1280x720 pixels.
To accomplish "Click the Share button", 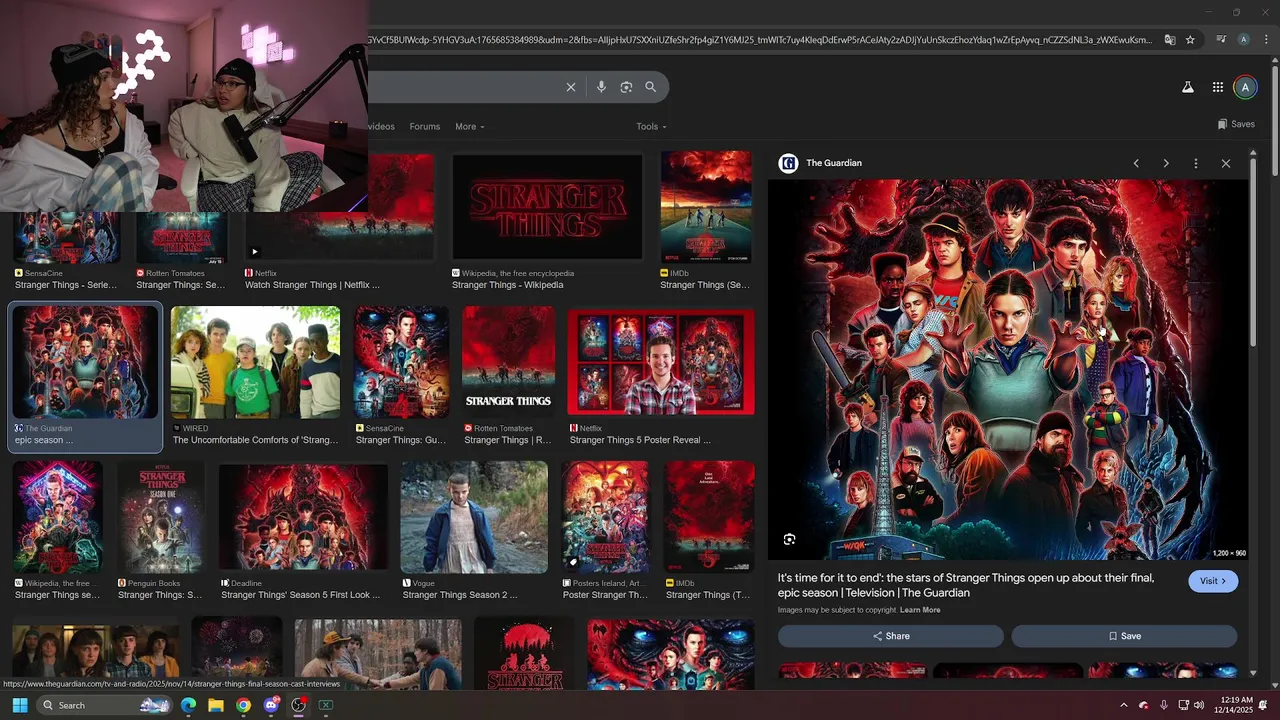I will pos(891,636).
